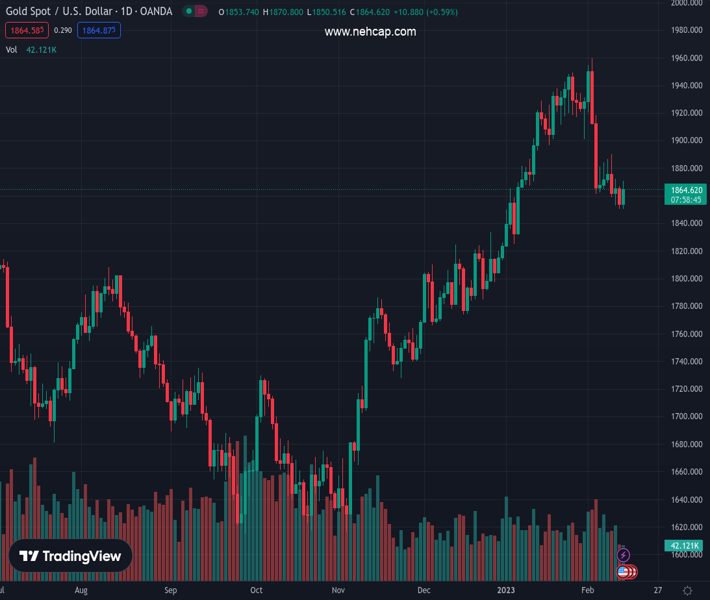The width and height of the screenshot is (710, 600).
Task: Click the TradingView logo
Action: [x=71, y=557]
